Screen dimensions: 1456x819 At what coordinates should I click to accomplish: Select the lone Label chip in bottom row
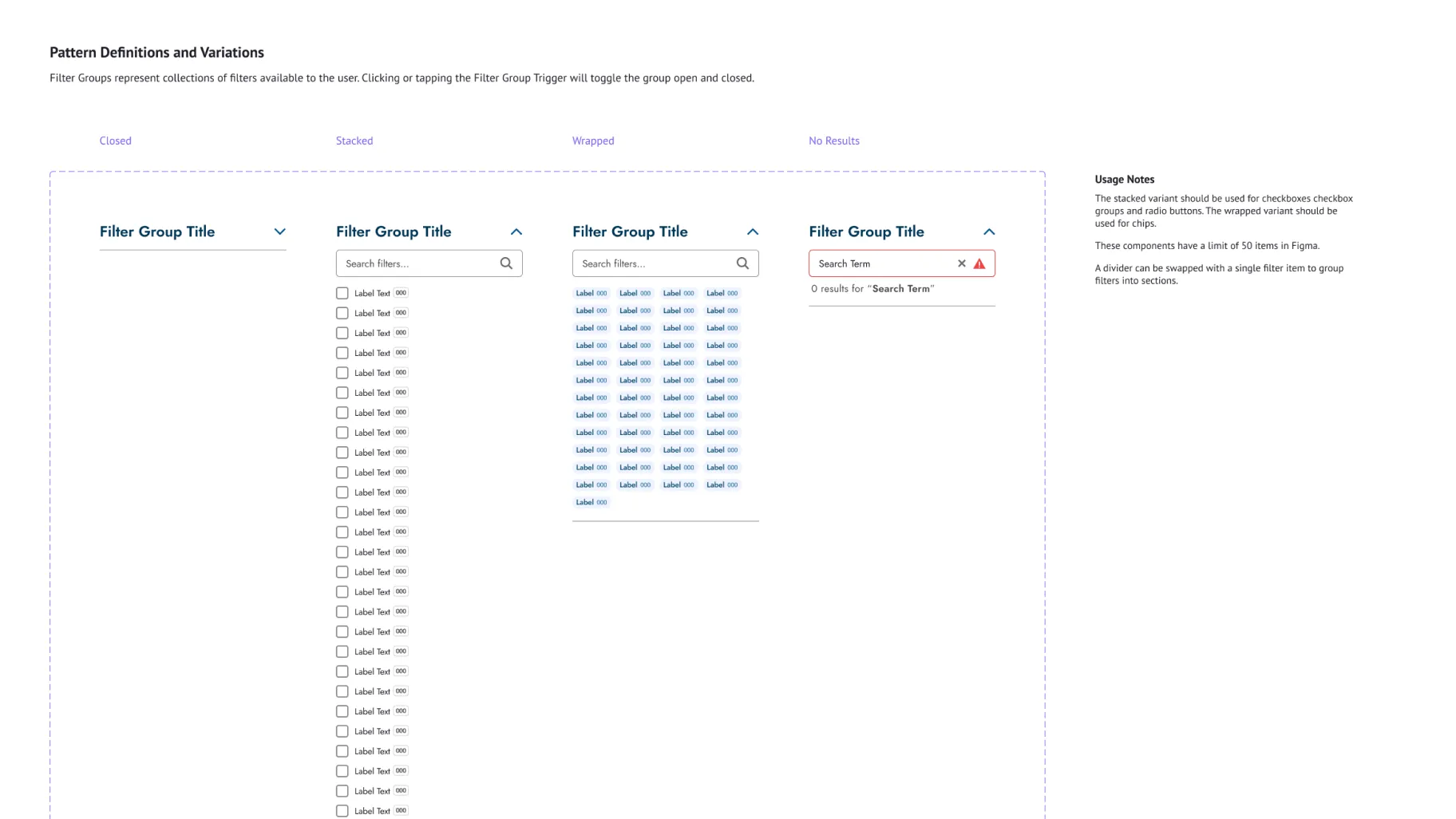(x=591, y=502)
